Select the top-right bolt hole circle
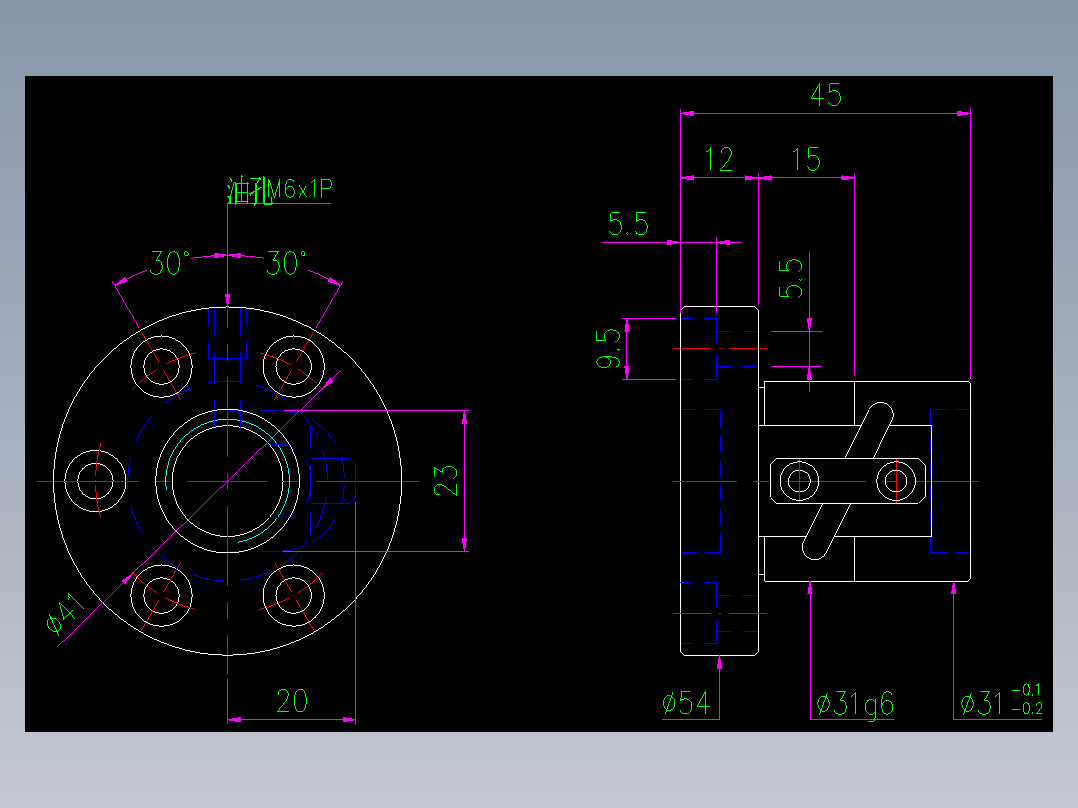 pos(293,368)
